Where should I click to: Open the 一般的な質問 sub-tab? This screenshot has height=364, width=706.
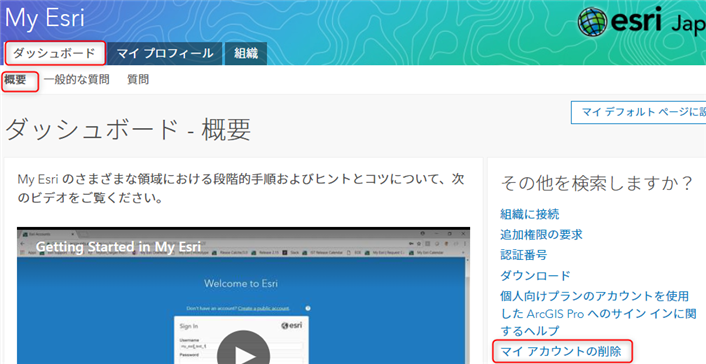coord(77,80)
